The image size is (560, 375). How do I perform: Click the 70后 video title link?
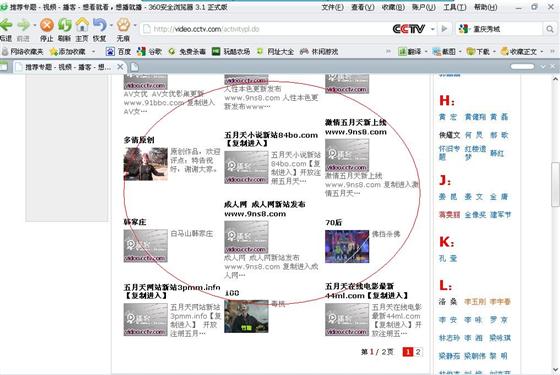tap(334, 222)
